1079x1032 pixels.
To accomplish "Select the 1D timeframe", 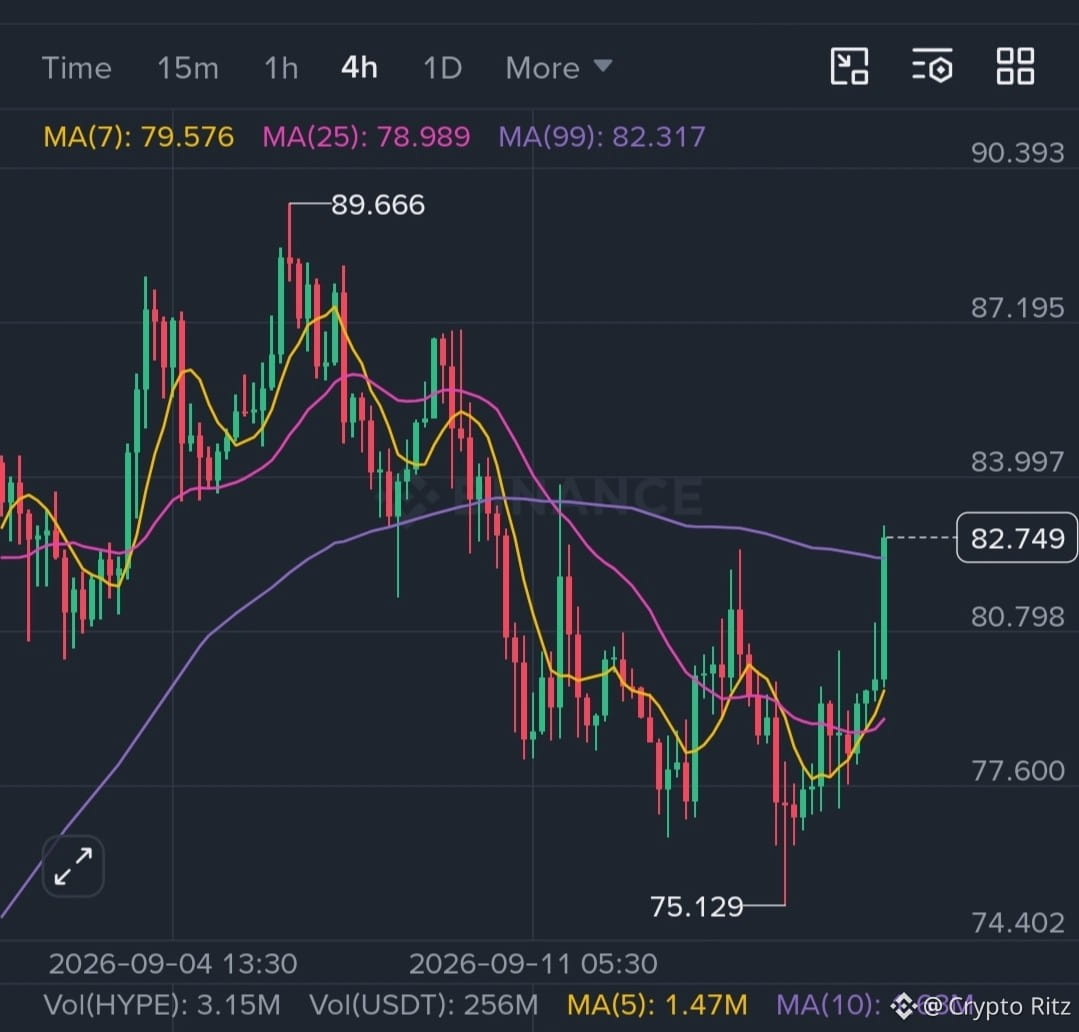I will (x=442, y=68).
